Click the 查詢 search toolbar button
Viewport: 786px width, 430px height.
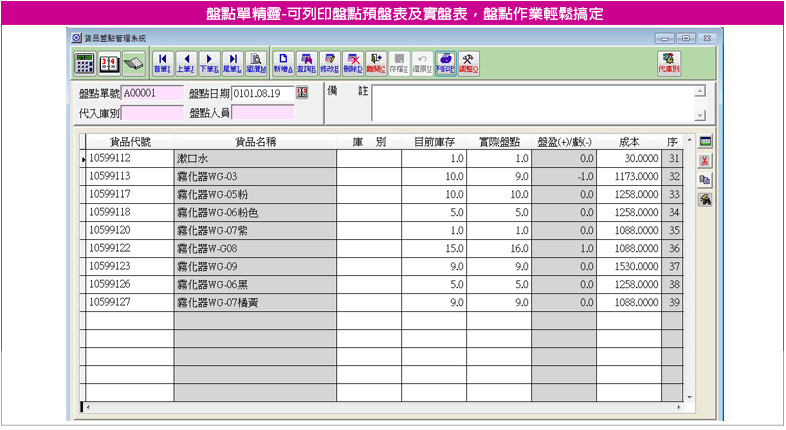tap(307, 62)
